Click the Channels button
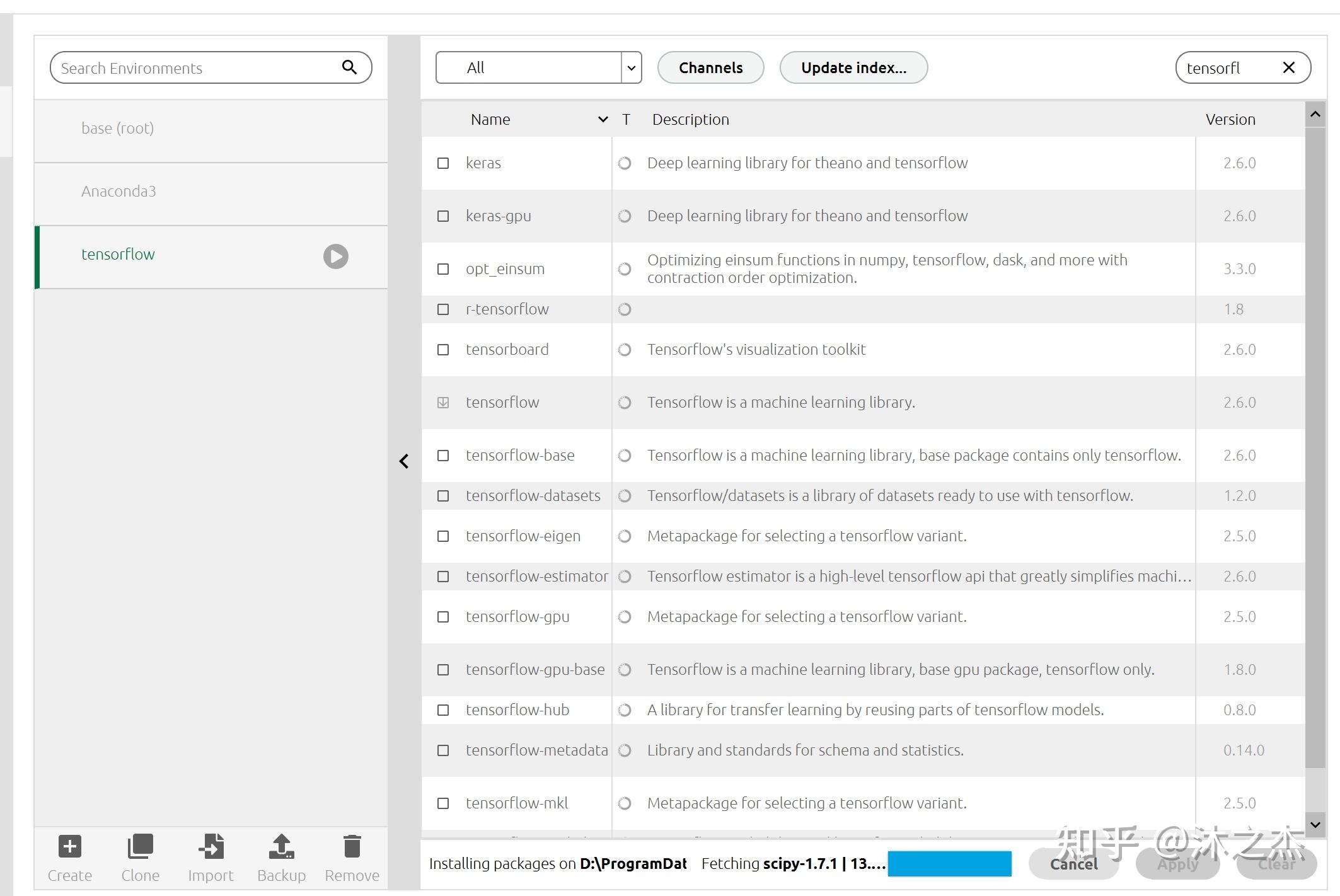The height and width of the screenshot is (896, 1340). [x=710, y=67]
